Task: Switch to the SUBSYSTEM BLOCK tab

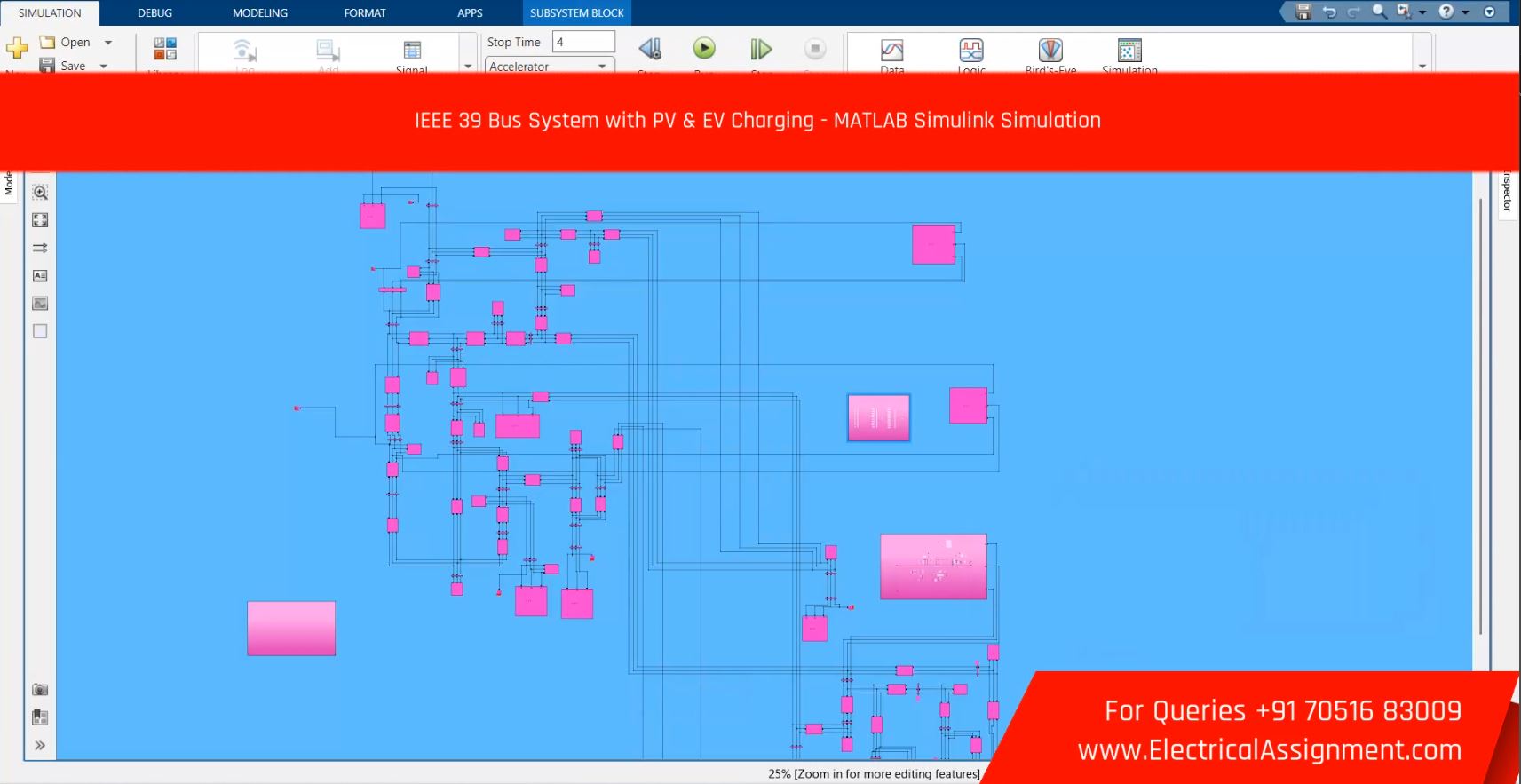Action: (577, 12)
